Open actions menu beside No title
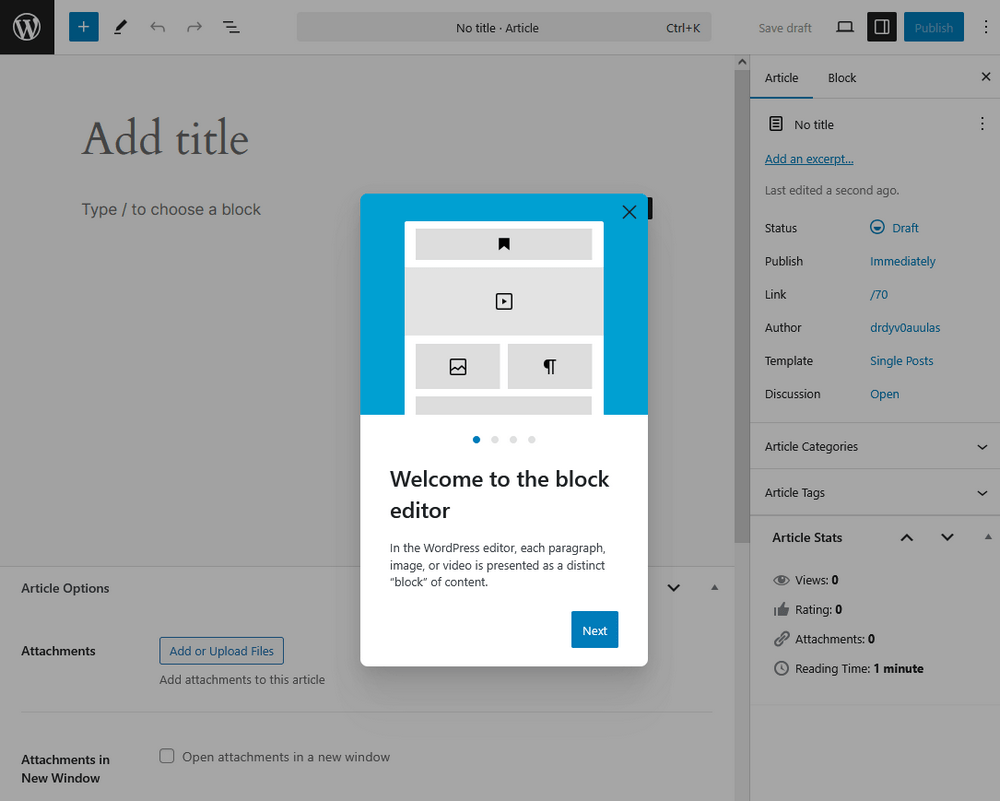This screenshot has height=801, width=1000. (x=982, y=124)
